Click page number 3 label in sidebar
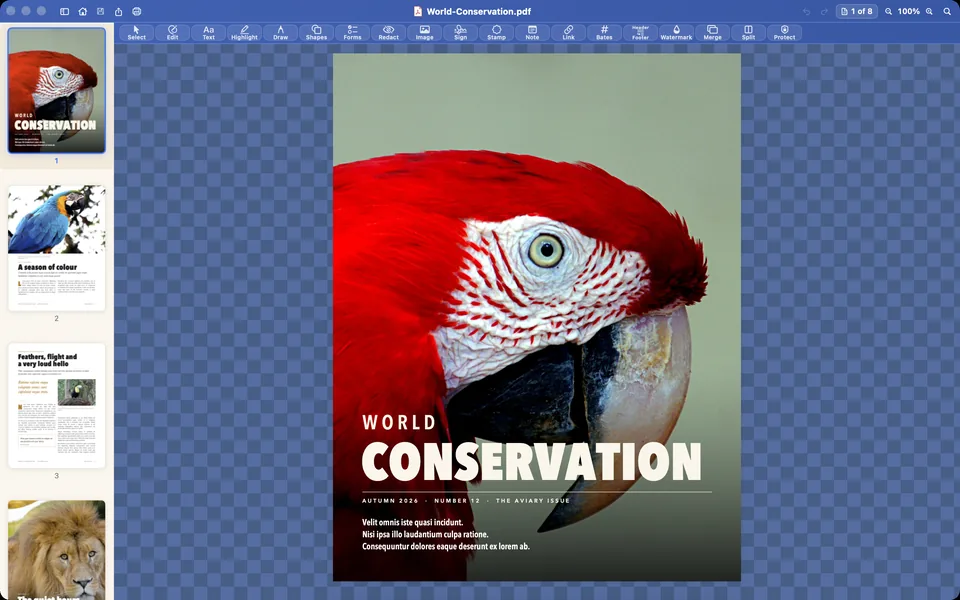The height and width of the screenshot is (600, 960). point(56,476)
